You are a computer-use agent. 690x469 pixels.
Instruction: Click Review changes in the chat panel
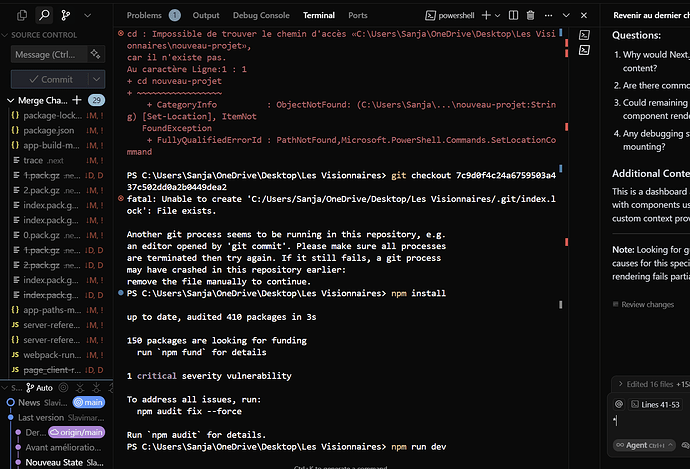click(643, 304)
